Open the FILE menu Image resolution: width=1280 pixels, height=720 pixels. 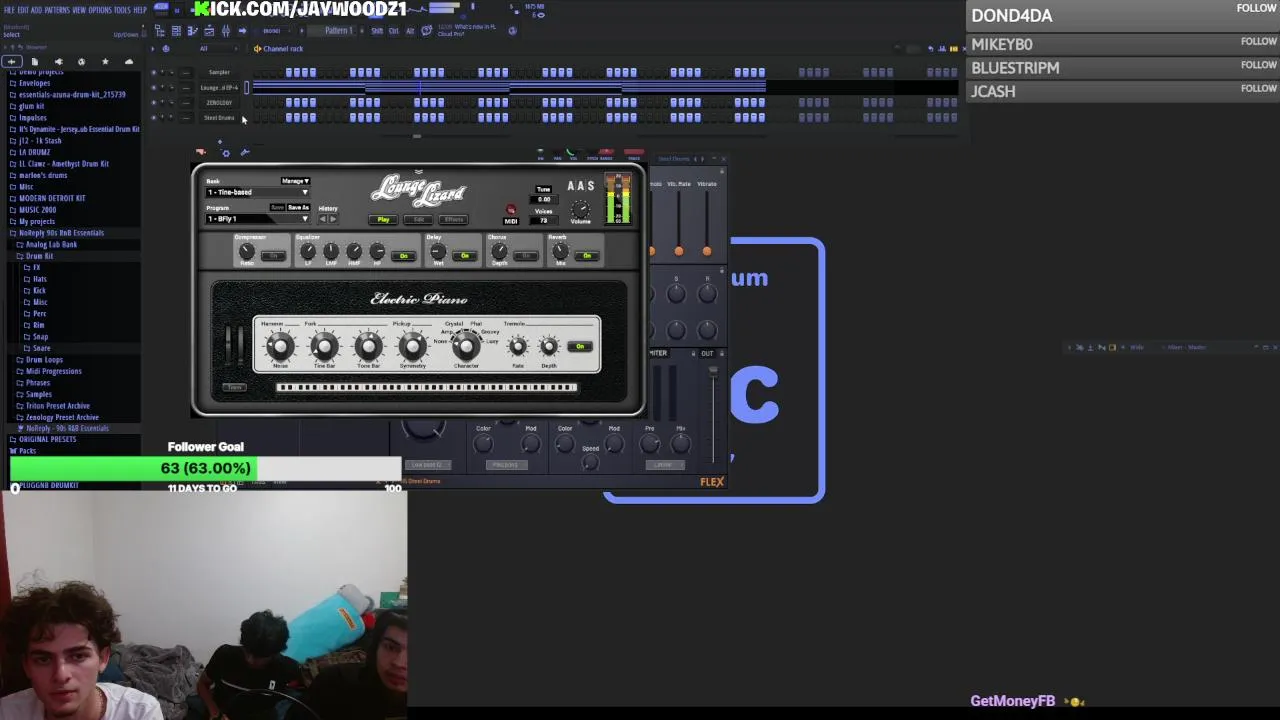pyautogui.click(x=9, y=10)
